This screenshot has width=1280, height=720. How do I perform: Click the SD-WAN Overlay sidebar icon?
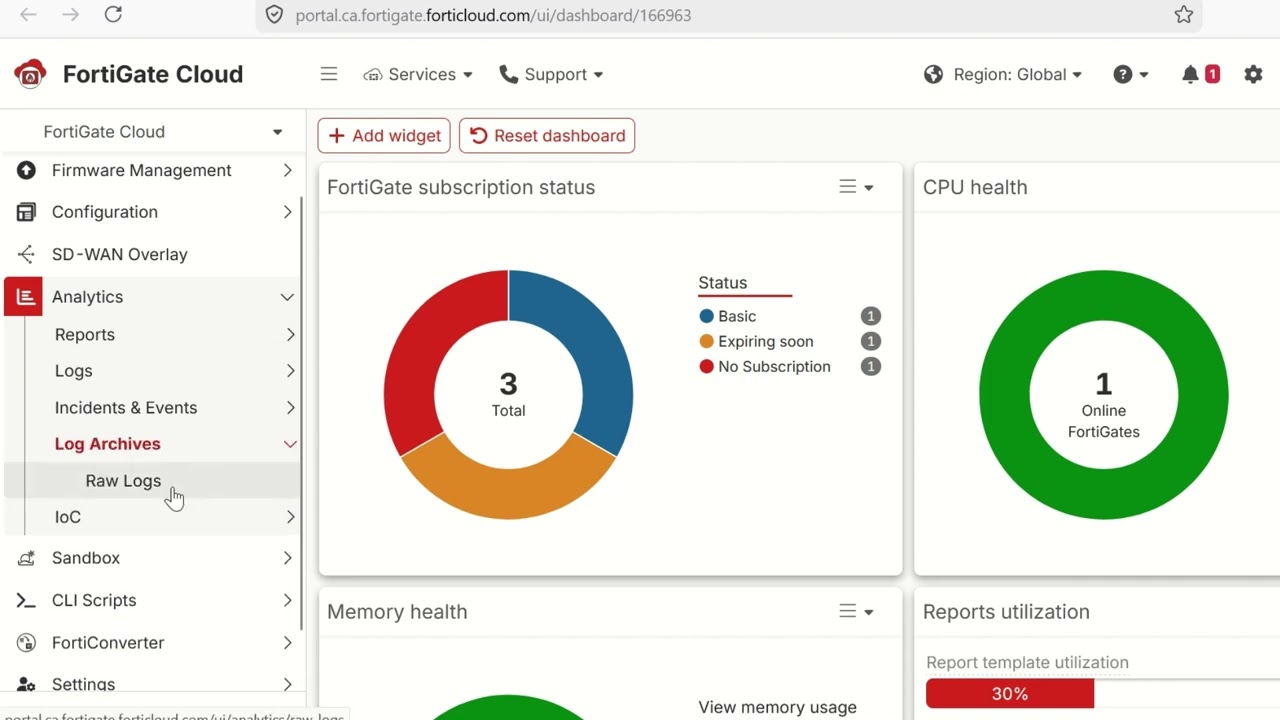26,254
